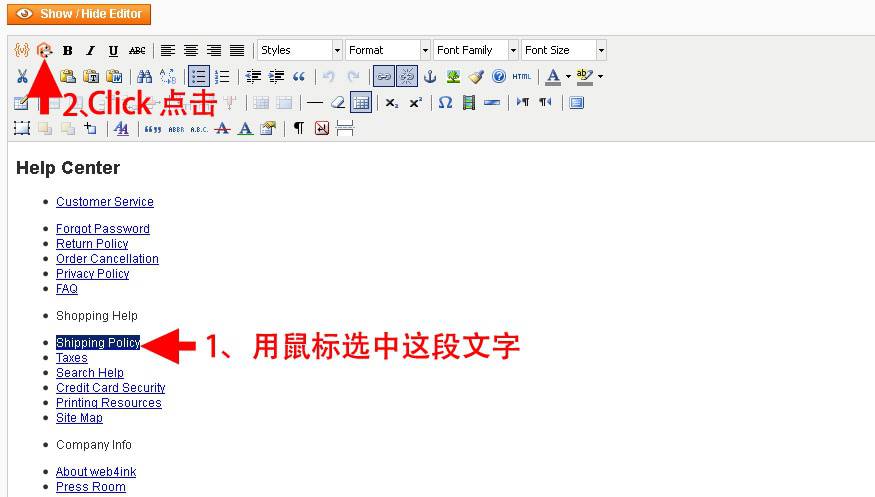Align text right
The width and height of the screenshot is (875, 497).
coord(214,50)
